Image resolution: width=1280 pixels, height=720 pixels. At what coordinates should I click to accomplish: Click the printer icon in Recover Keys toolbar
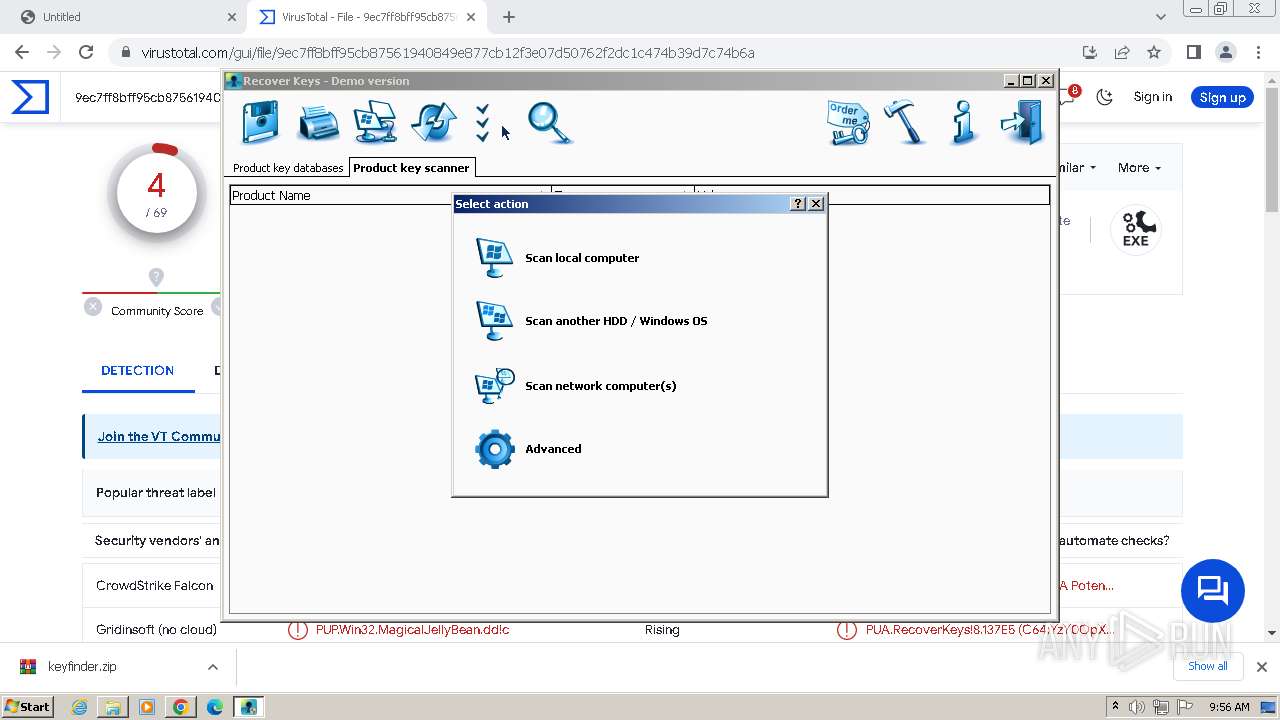pos(319,123)
